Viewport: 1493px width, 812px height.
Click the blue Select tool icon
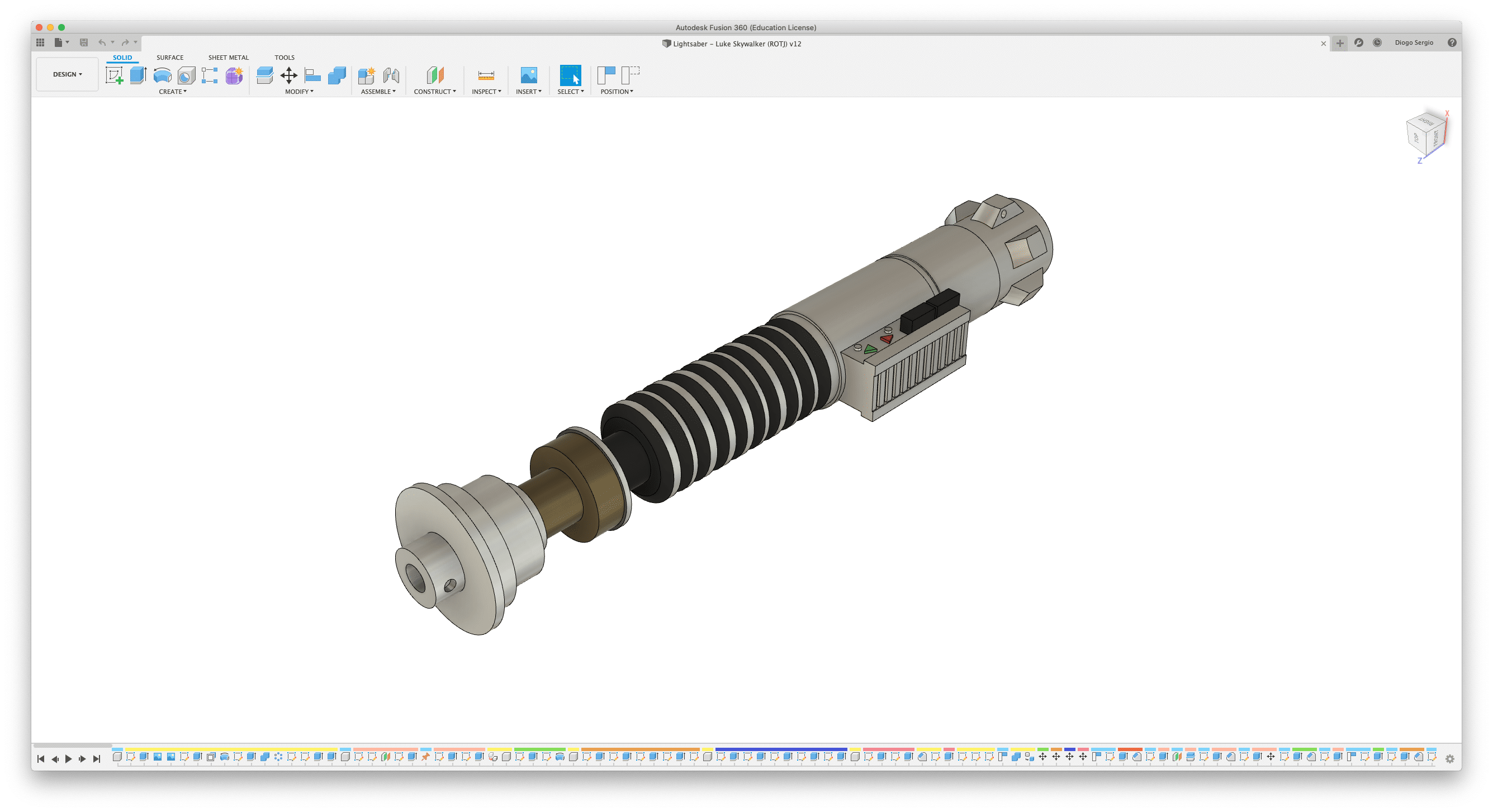[570, 75]
